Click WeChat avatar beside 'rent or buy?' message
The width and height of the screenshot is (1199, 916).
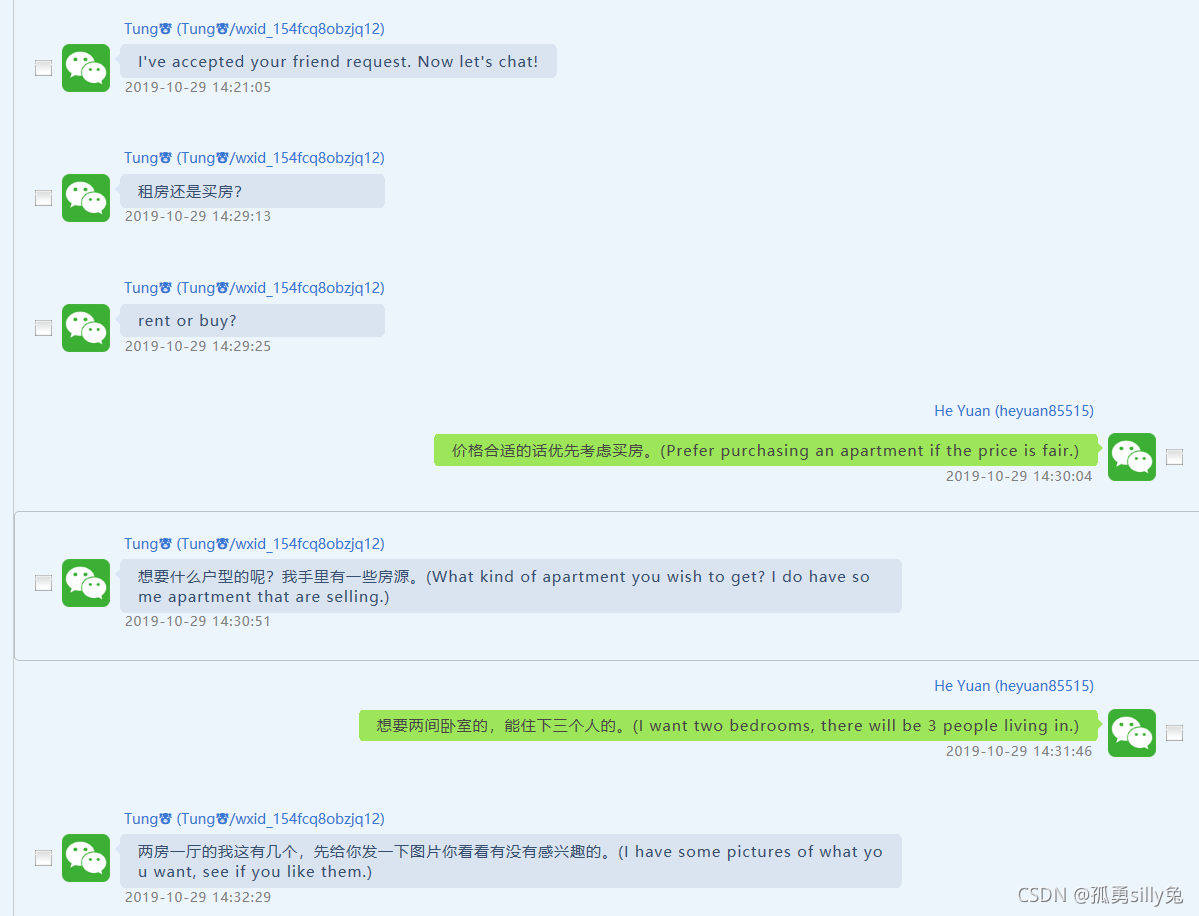pyautogui.click(x=86, y=328)
